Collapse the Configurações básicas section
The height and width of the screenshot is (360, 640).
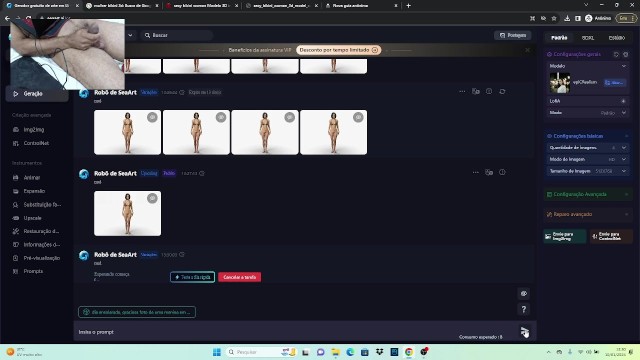coord(626,136)
